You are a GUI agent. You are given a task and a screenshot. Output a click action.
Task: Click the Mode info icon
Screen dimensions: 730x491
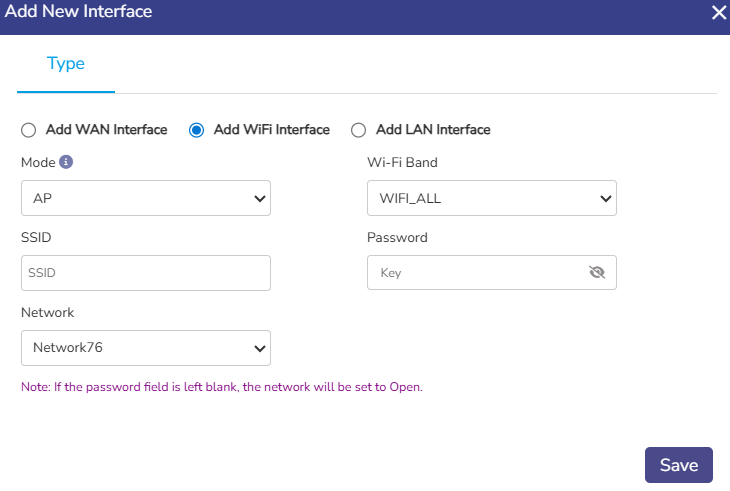coord(66,162)
